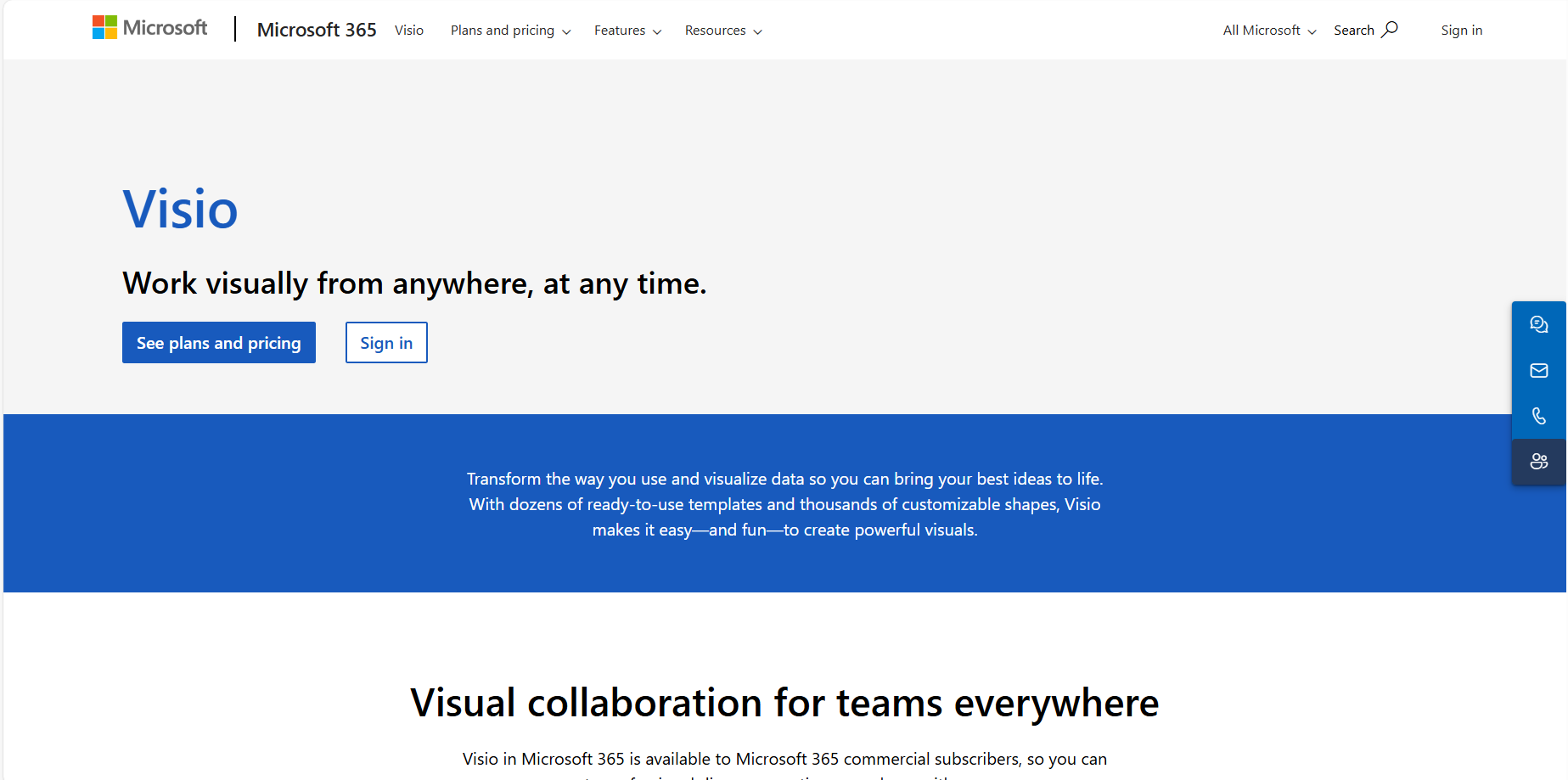This screenshot has width=1568, height=780.
Task: Expand the Resources menu
Action: tap(724, 31)
